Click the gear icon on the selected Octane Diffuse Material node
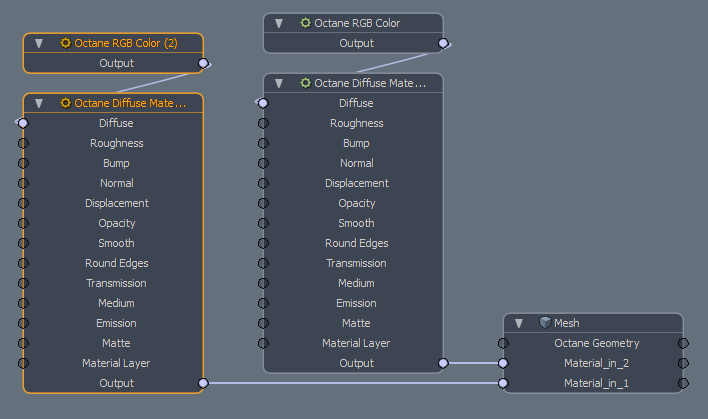The image size is (708, 419). point(65,103)
